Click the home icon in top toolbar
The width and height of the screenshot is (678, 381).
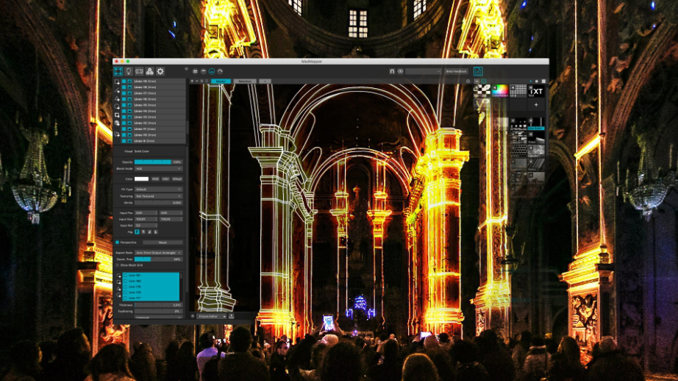point(392,71)
